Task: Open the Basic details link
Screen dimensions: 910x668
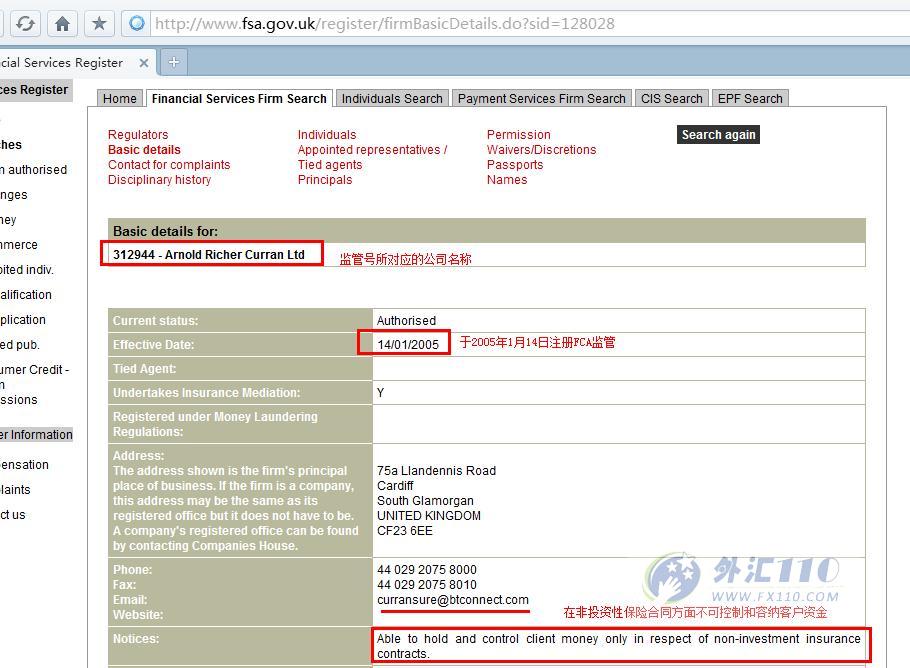Action: click(145, 150)
